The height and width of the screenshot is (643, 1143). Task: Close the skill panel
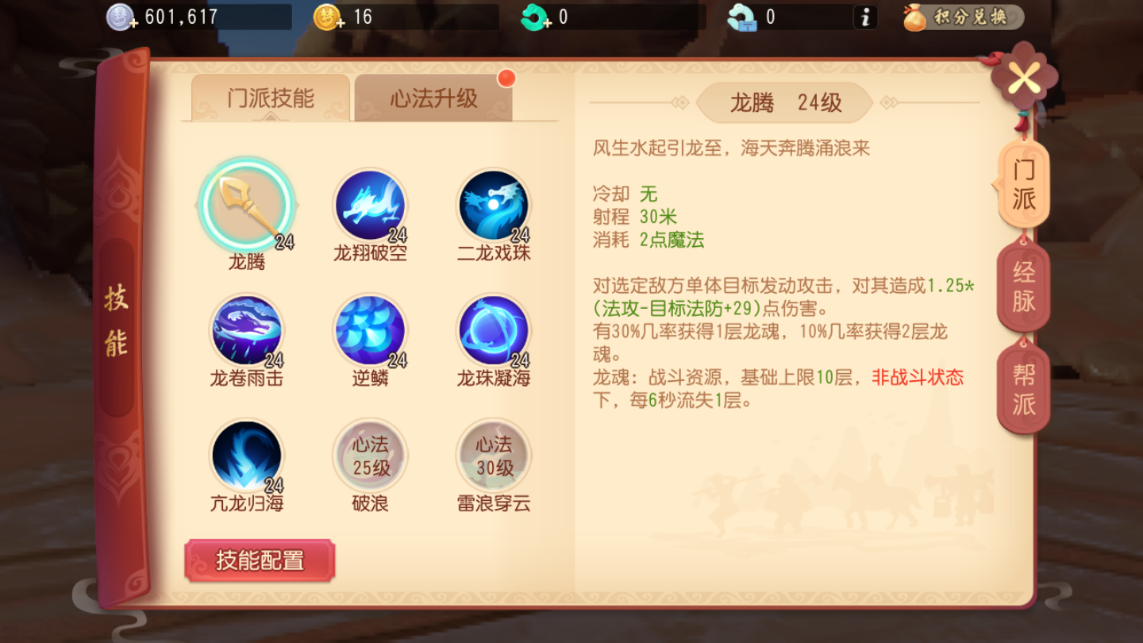coord(1023,78)
